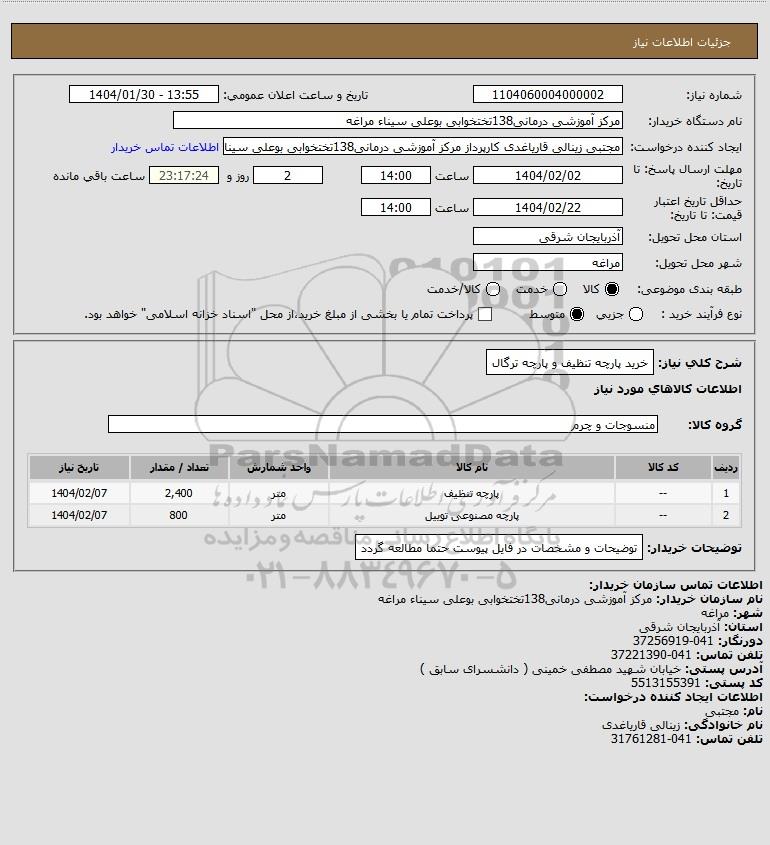Screen dimensions: 770x845
Task: Open اطلاعات تماس خریدار link
Action: pyautogui.click(x=165, y=147)
